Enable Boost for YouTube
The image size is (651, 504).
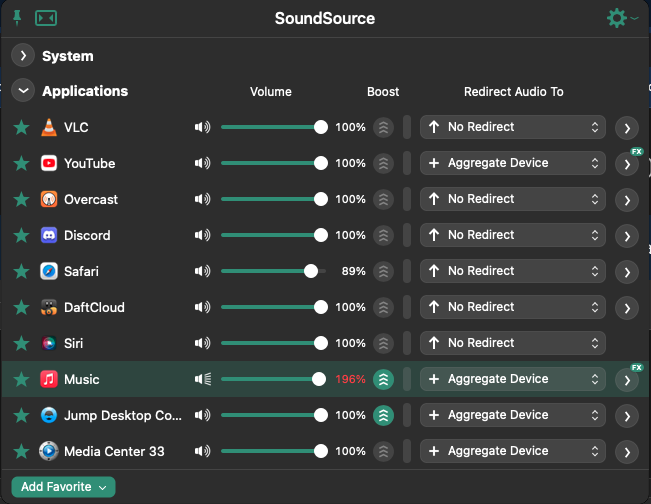[383, 163]
